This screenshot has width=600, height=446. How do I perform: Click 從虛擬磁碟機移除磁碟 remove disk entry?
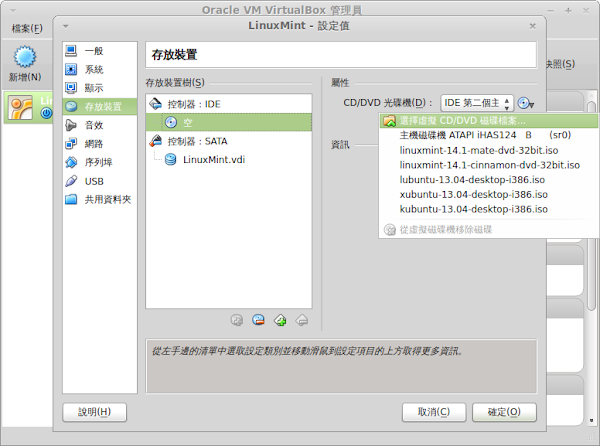pyautogui.click(x=488, y=230)
